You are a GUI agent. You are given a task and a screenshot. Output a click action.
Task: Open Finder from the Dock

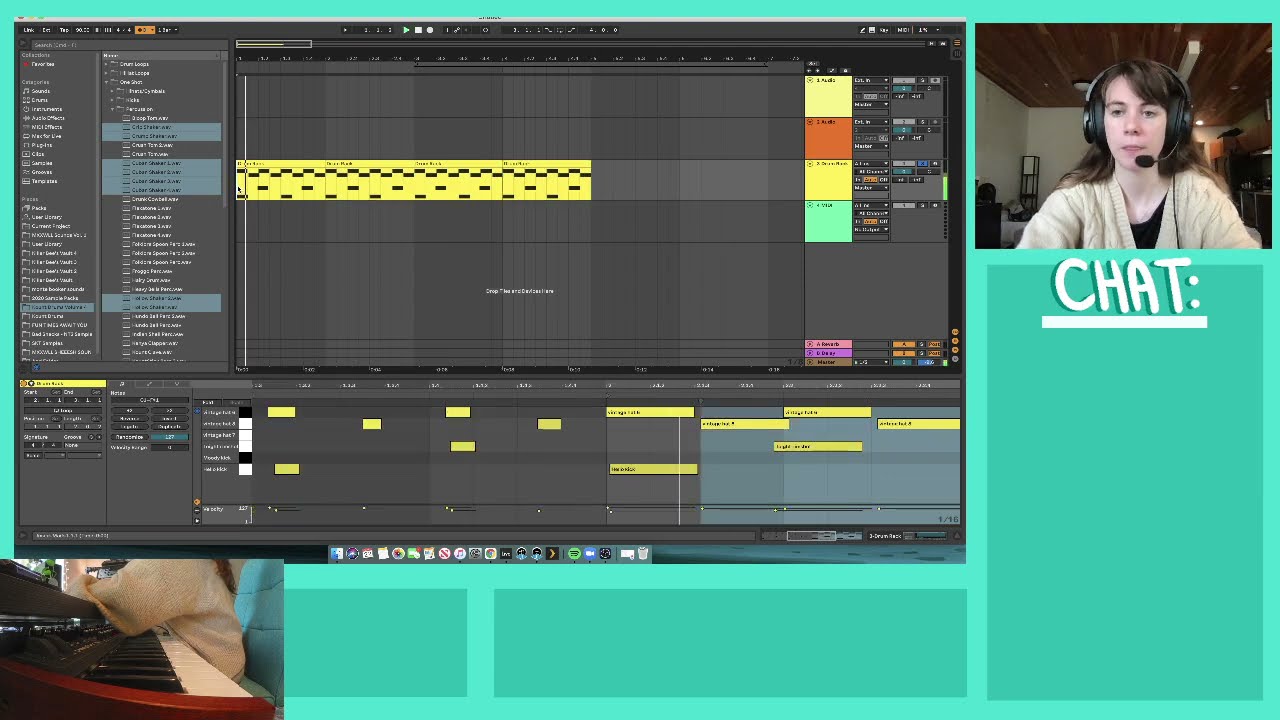pyautogui.click(x=337, y=554)
